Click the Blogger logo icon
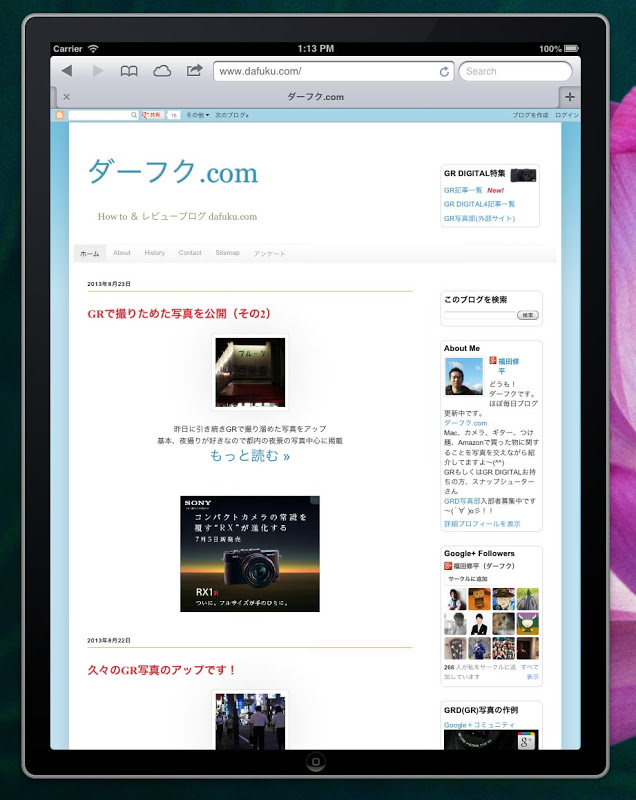The width and height of the screenshot is (636, 800). [60, 115]
